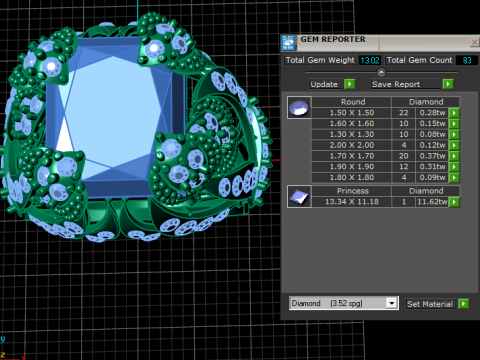Click the green arrow for 1.50 X 1.50 row
480x360 pixels.
coord(454,113)
